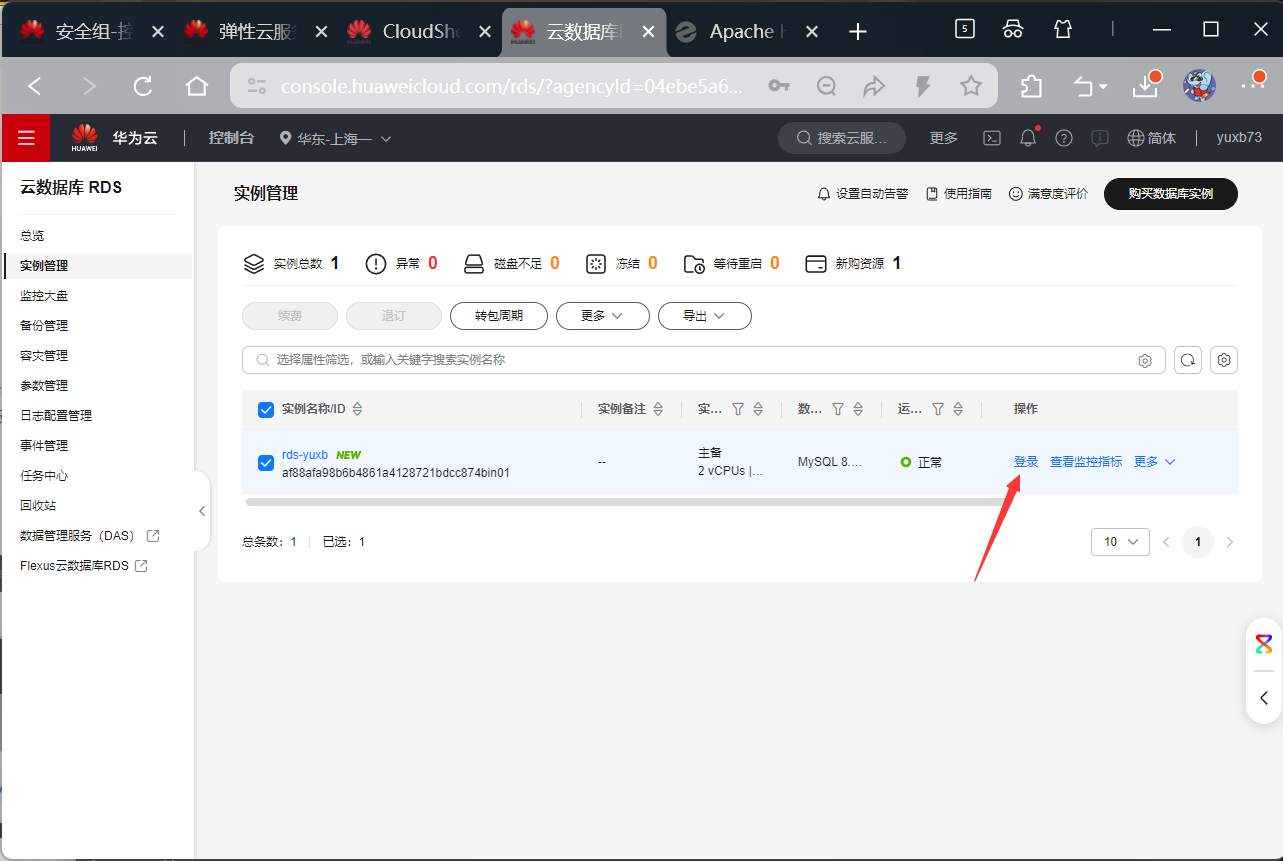
Task: Click the 搜索云服务 search box
Action: [842, 138]
